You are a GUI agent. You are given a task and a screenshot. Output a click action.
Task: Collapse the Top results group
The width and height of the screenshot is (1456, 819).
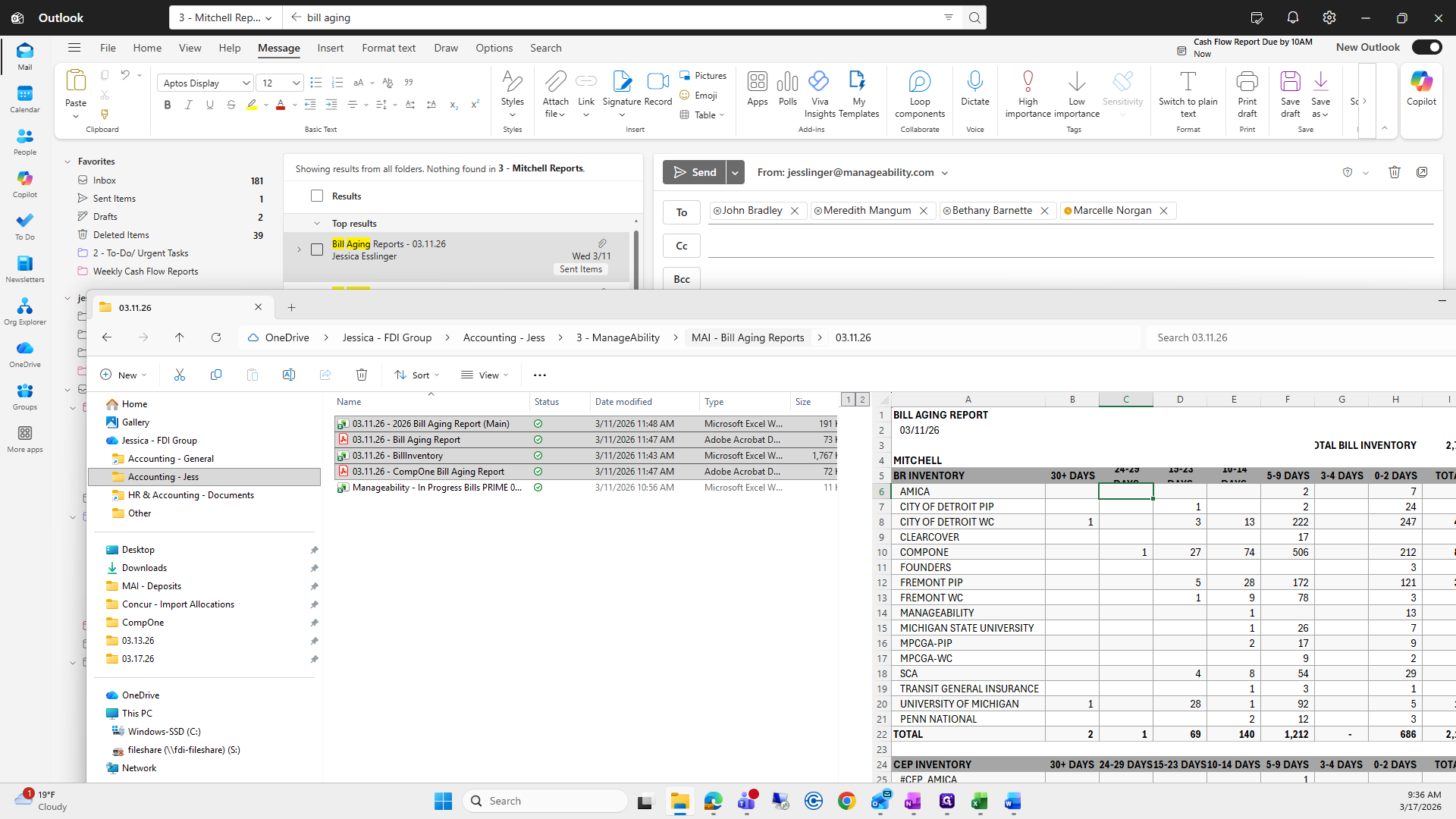click(317, 224)
